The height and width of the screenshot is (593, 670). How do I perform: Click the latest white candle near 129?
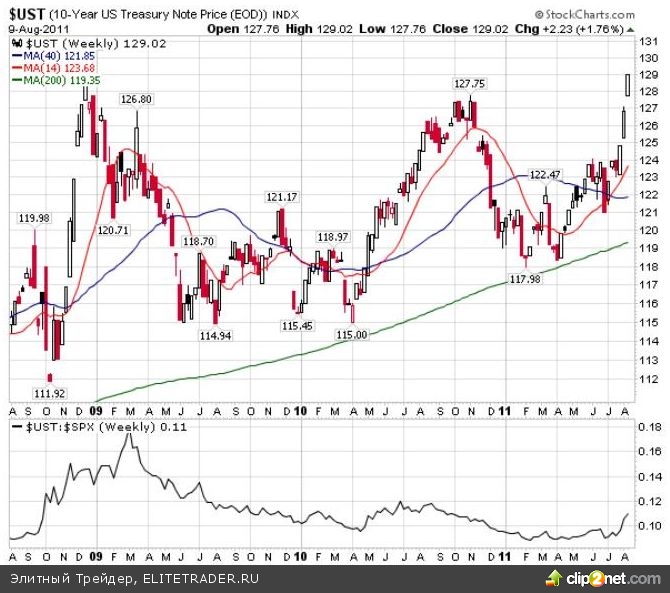click(627, 85)
